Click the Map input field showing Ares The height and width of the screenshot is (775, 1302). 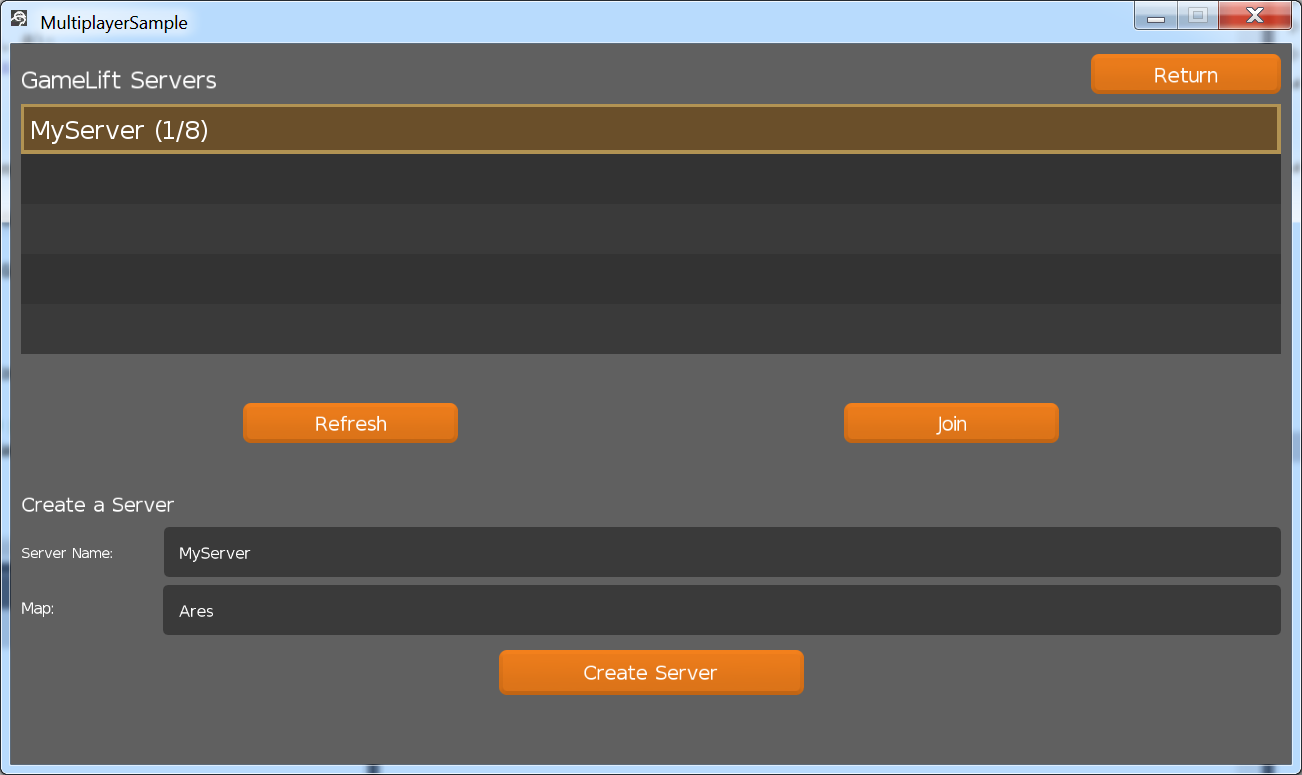(x=721, y=610)
